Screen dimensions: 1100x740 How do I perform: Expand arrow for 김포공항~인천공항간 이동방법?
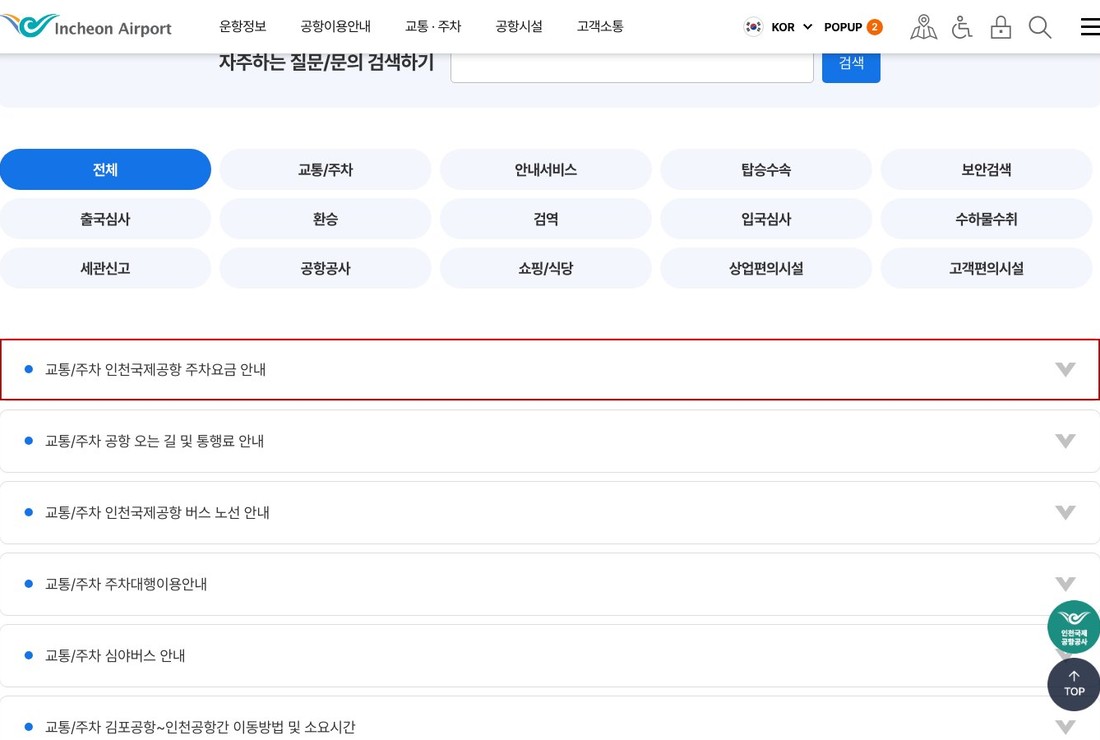tap(1065, 727)
